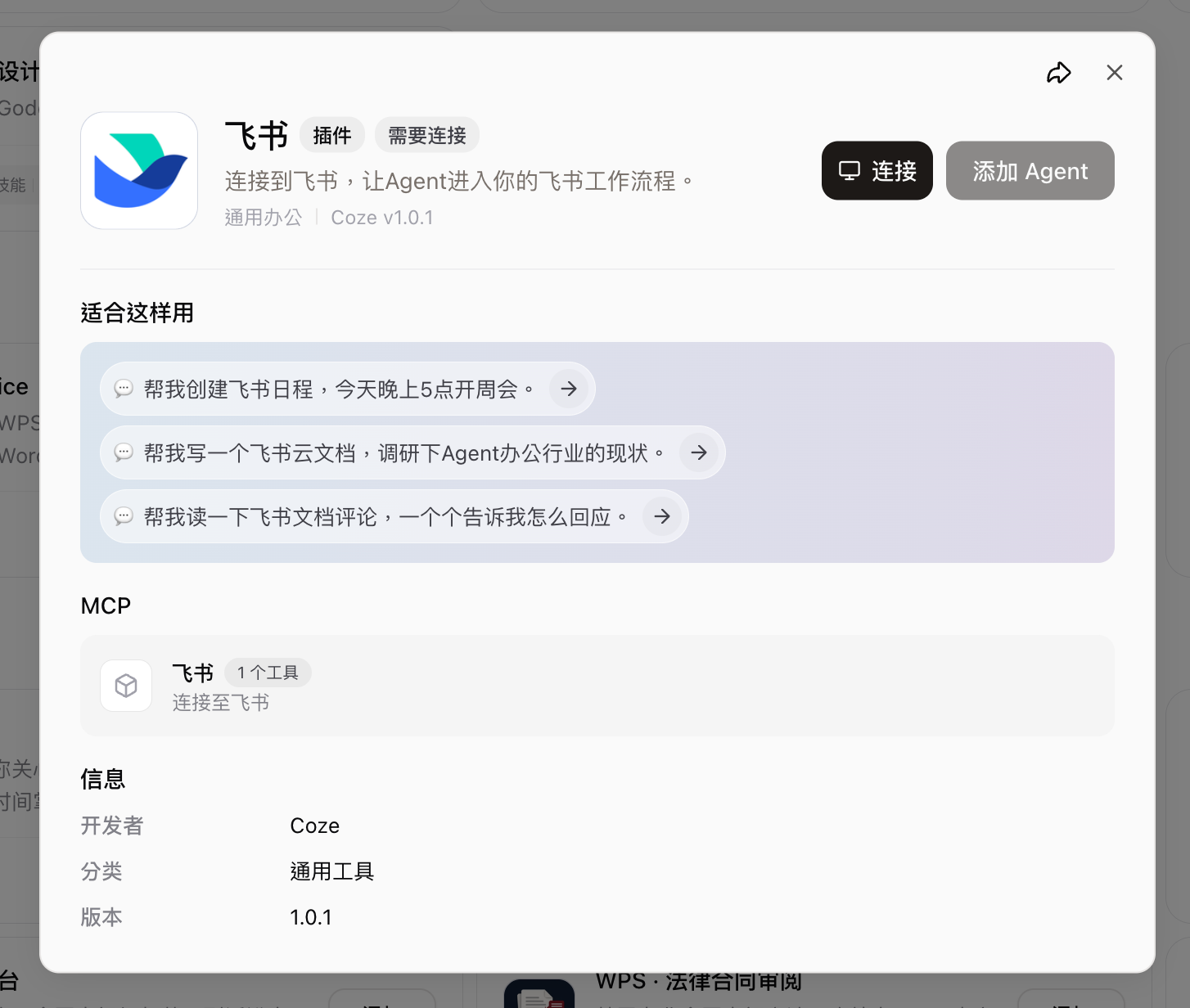The image size is (1190, 1008).
Task: Click the 版本 label
Action: [x=101, y=917]
